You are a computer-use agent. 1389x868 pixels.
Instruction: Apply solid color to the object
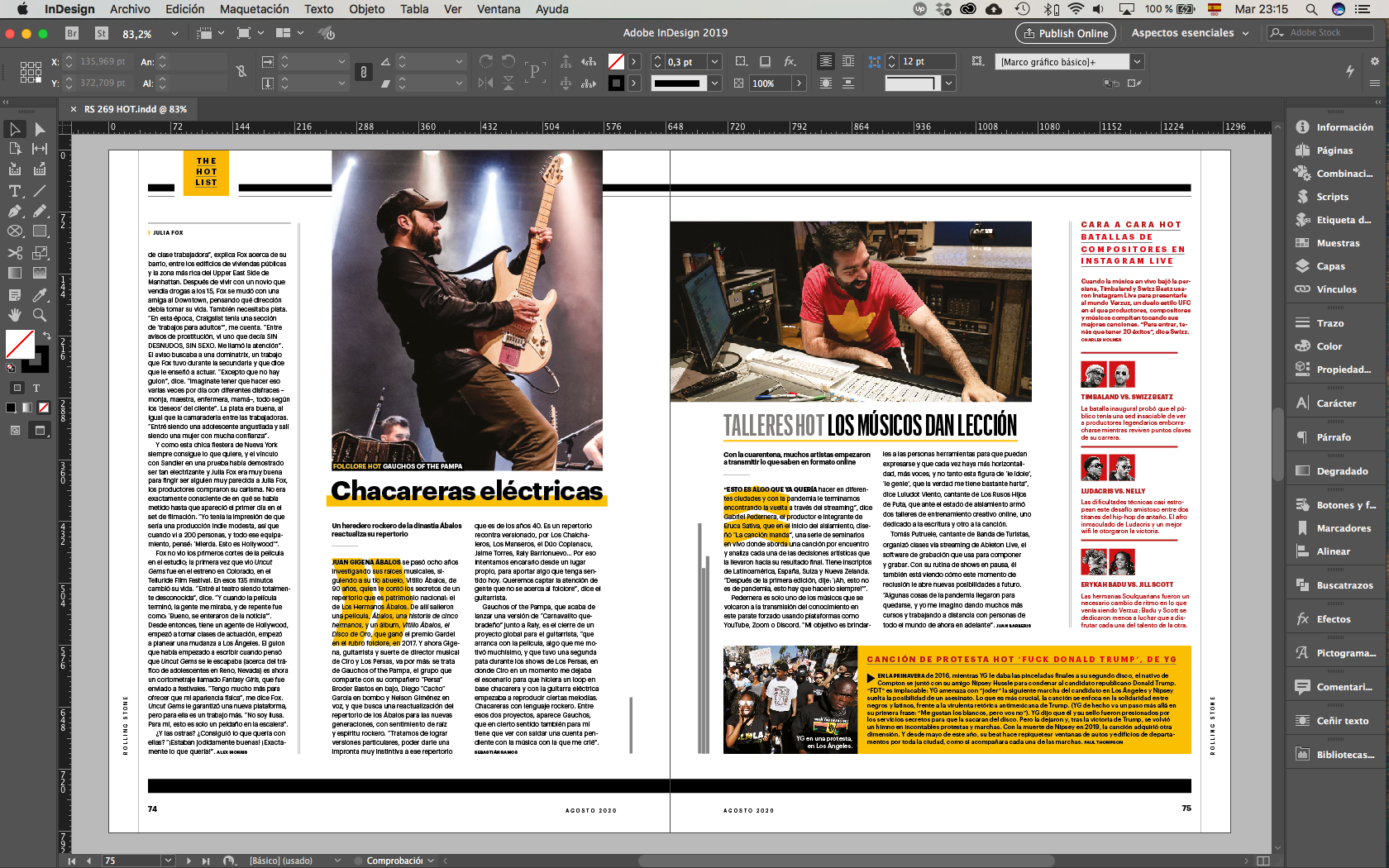(x=11, y=408)
